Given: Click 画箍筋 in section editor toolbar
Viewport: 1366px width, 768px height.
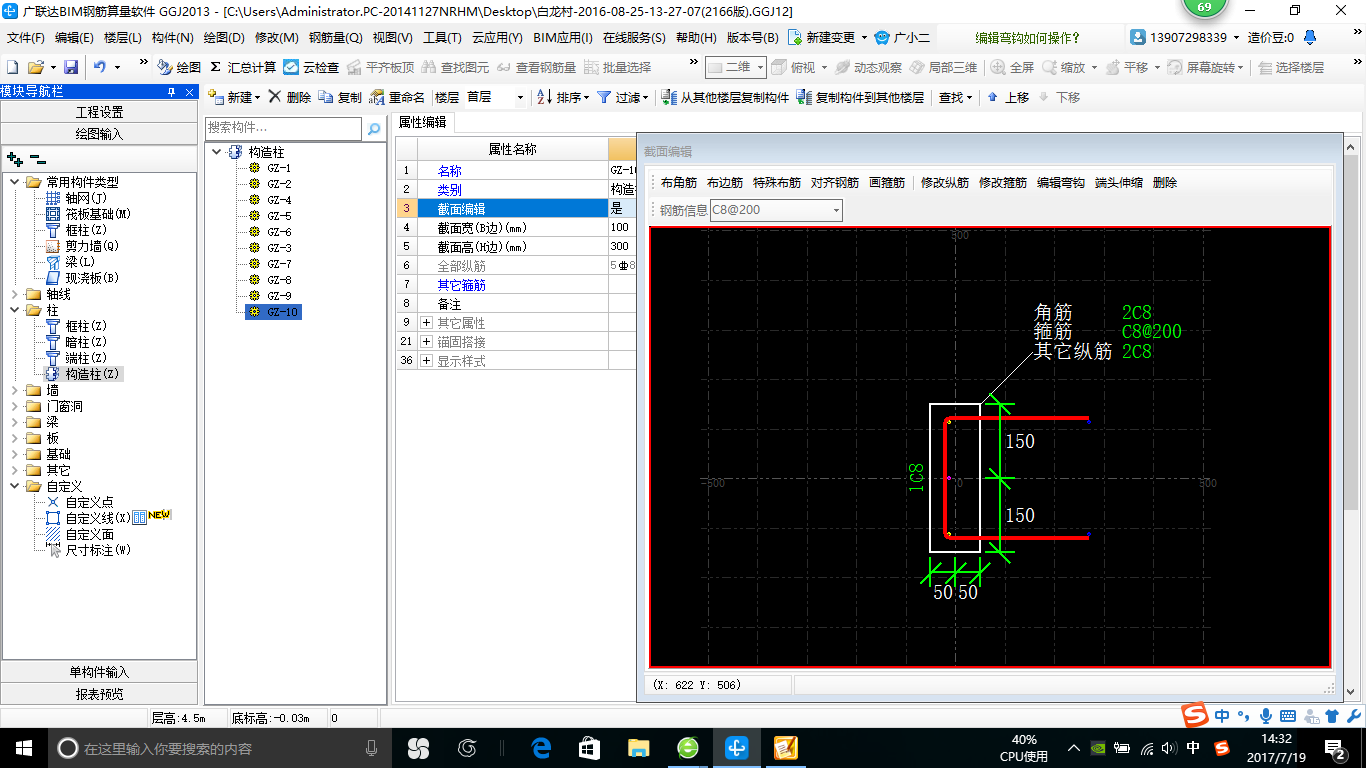Looking at the screenshot, I should tap(887, 183).
